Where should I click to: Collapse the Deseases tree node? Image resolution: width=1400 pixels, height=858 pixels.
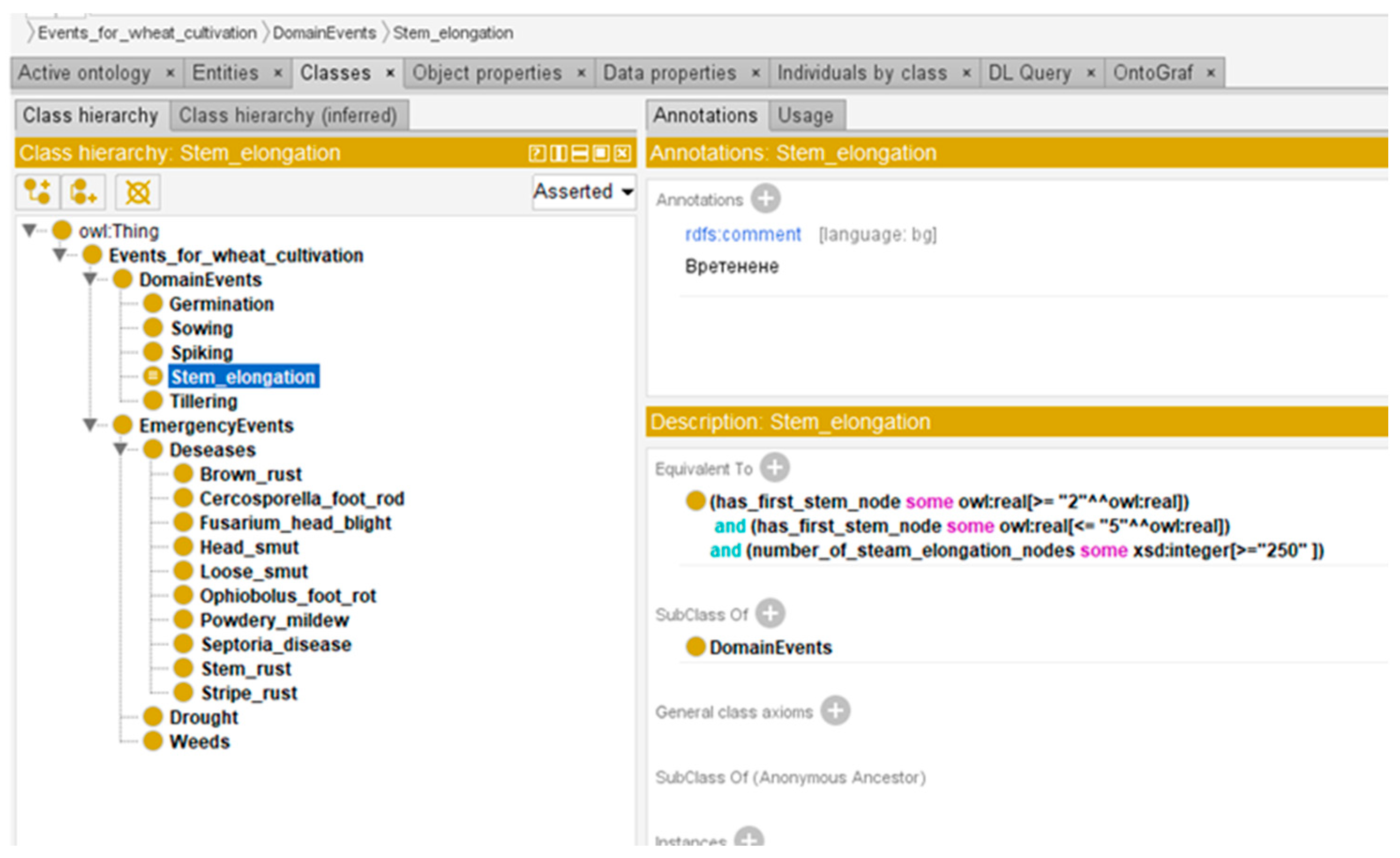point(120,449)
